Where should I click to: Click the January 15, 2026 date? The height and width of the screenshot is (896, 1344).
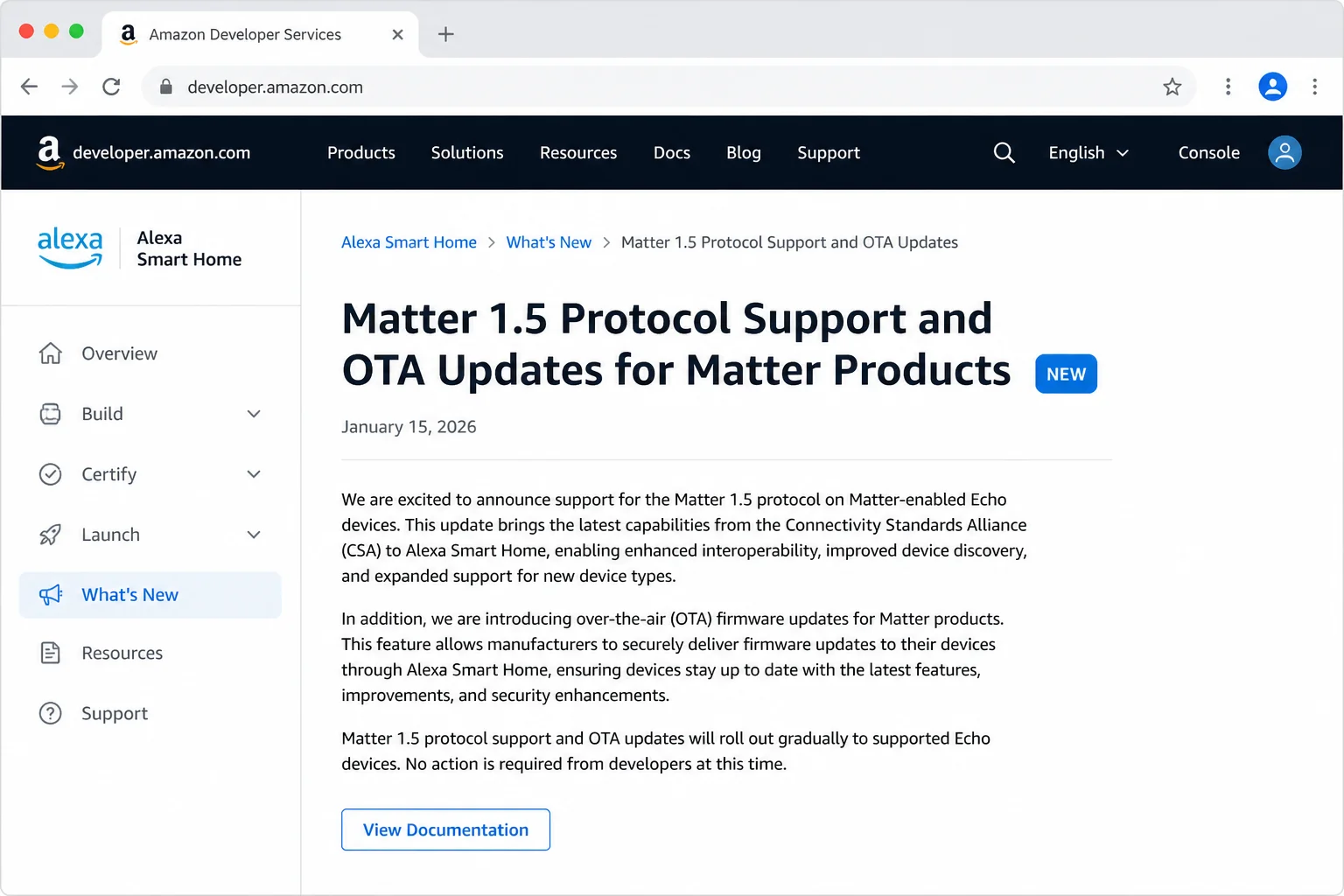(409, 427)
